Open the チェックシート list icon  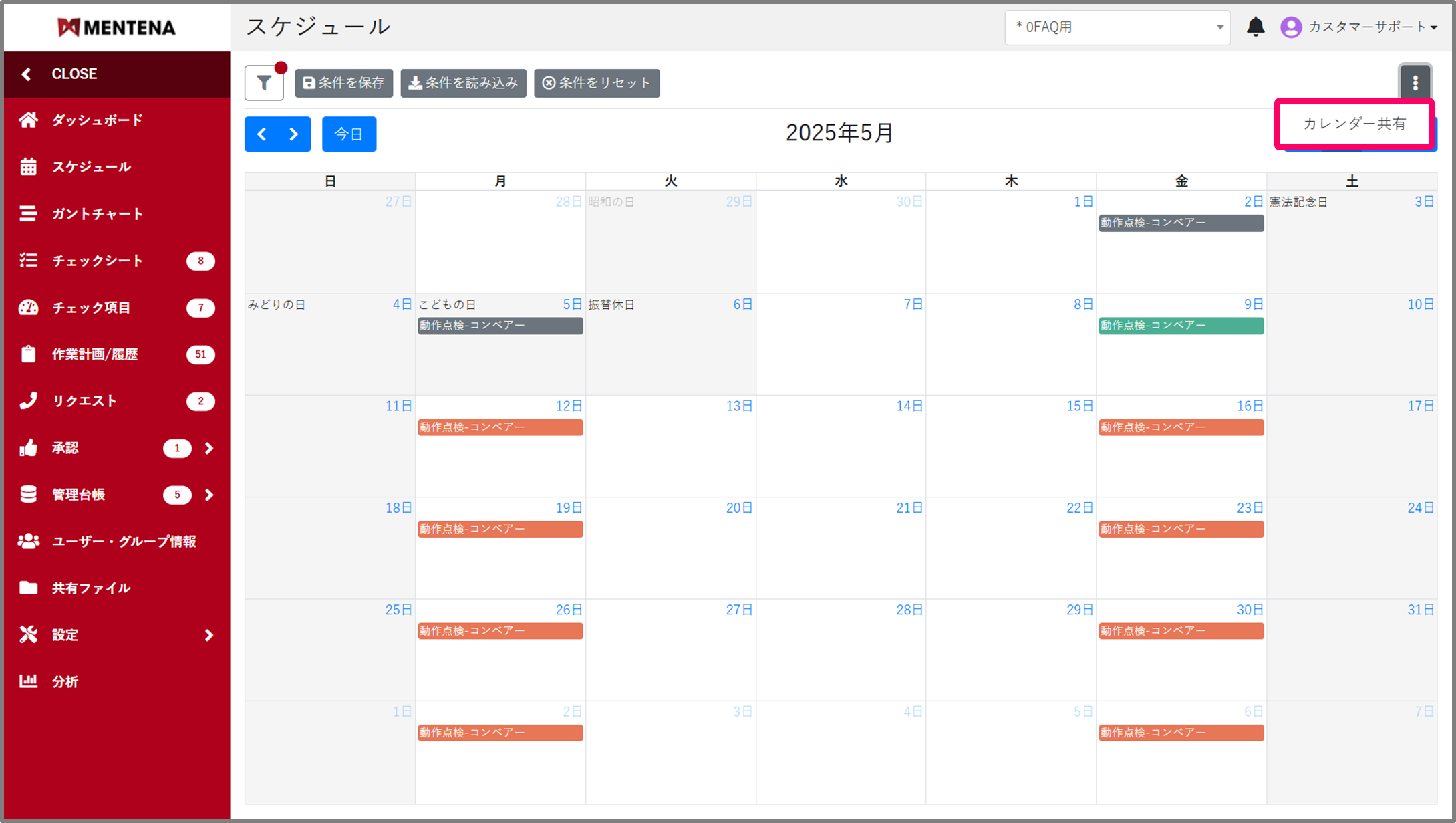coord(28,261)
